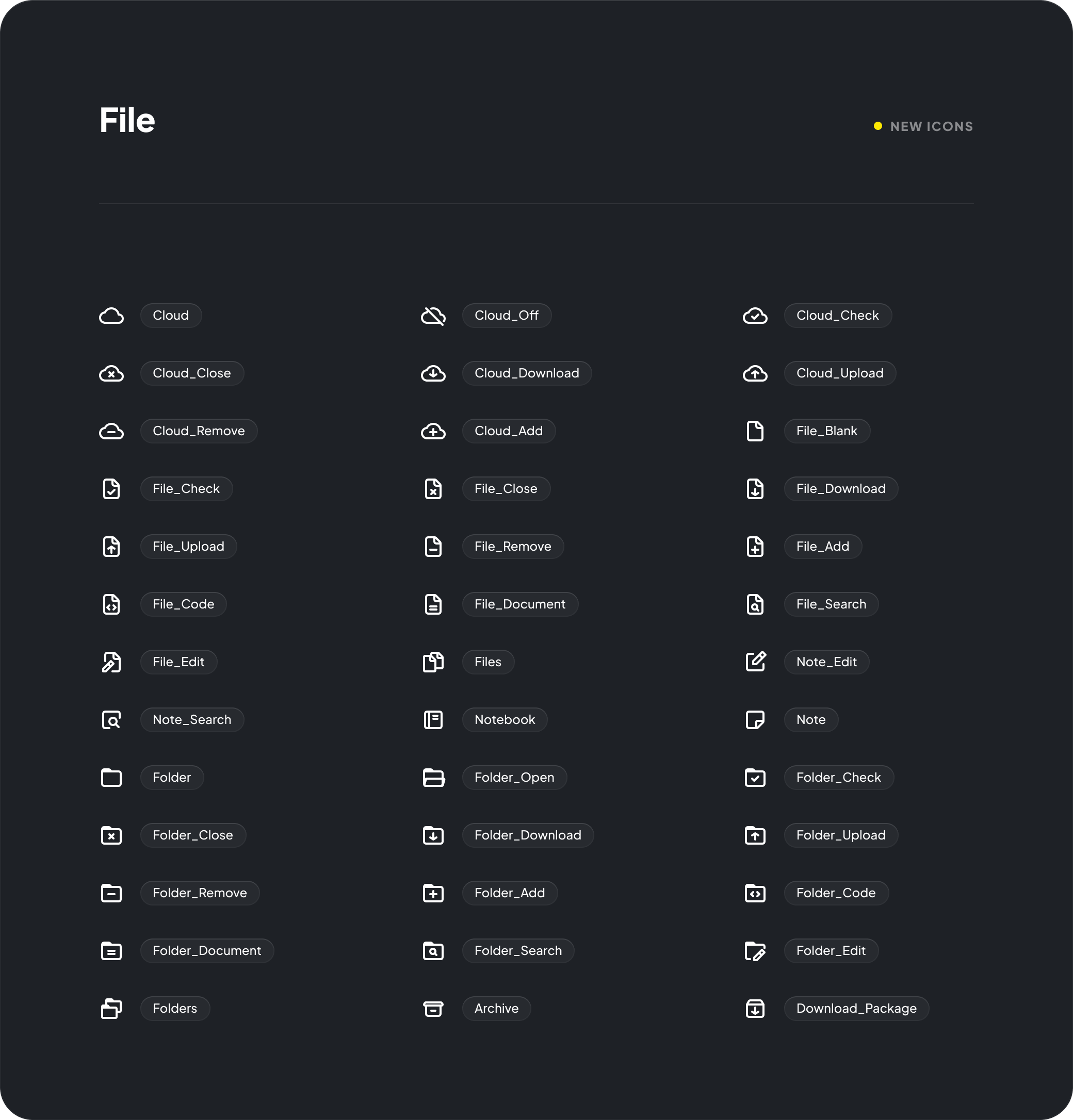This screenshot has height=1120, width=1073.
Task: Click the yellow New Icons dot
Action: [x=877, y=126]
